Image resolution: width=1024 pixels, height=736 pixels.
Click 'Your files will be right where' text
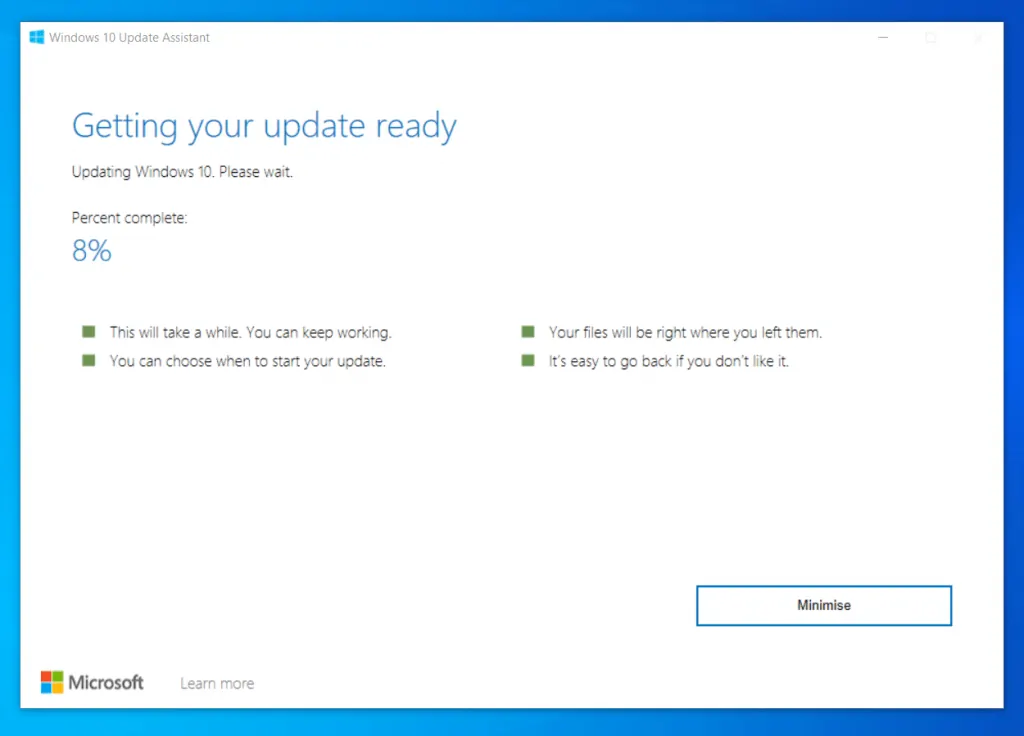pos(685,332)
